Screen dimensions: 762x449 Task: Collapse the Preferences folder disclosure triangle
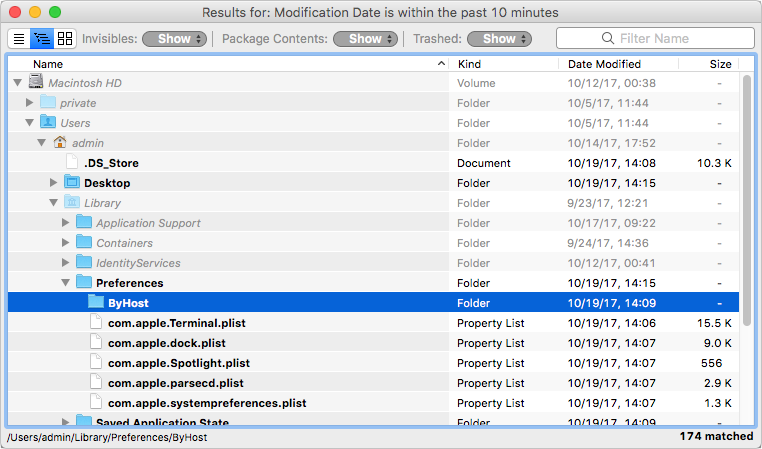[x=66, y=283]
